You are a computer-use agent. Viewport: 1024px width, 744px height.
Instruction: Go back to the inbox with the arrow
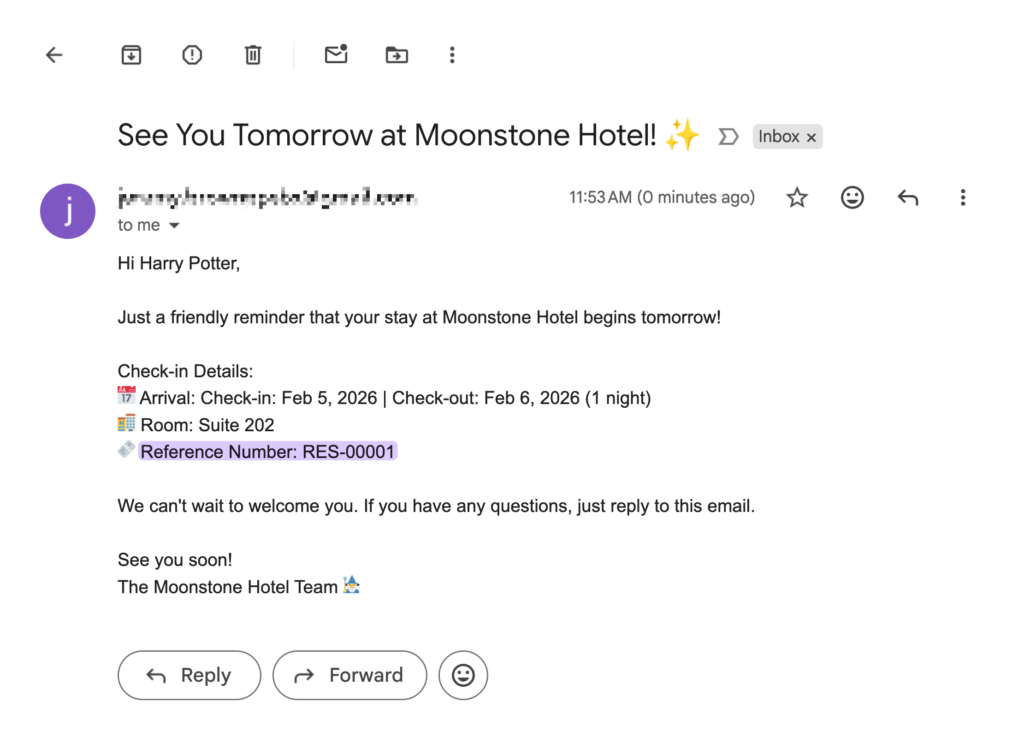pos(53,55)
